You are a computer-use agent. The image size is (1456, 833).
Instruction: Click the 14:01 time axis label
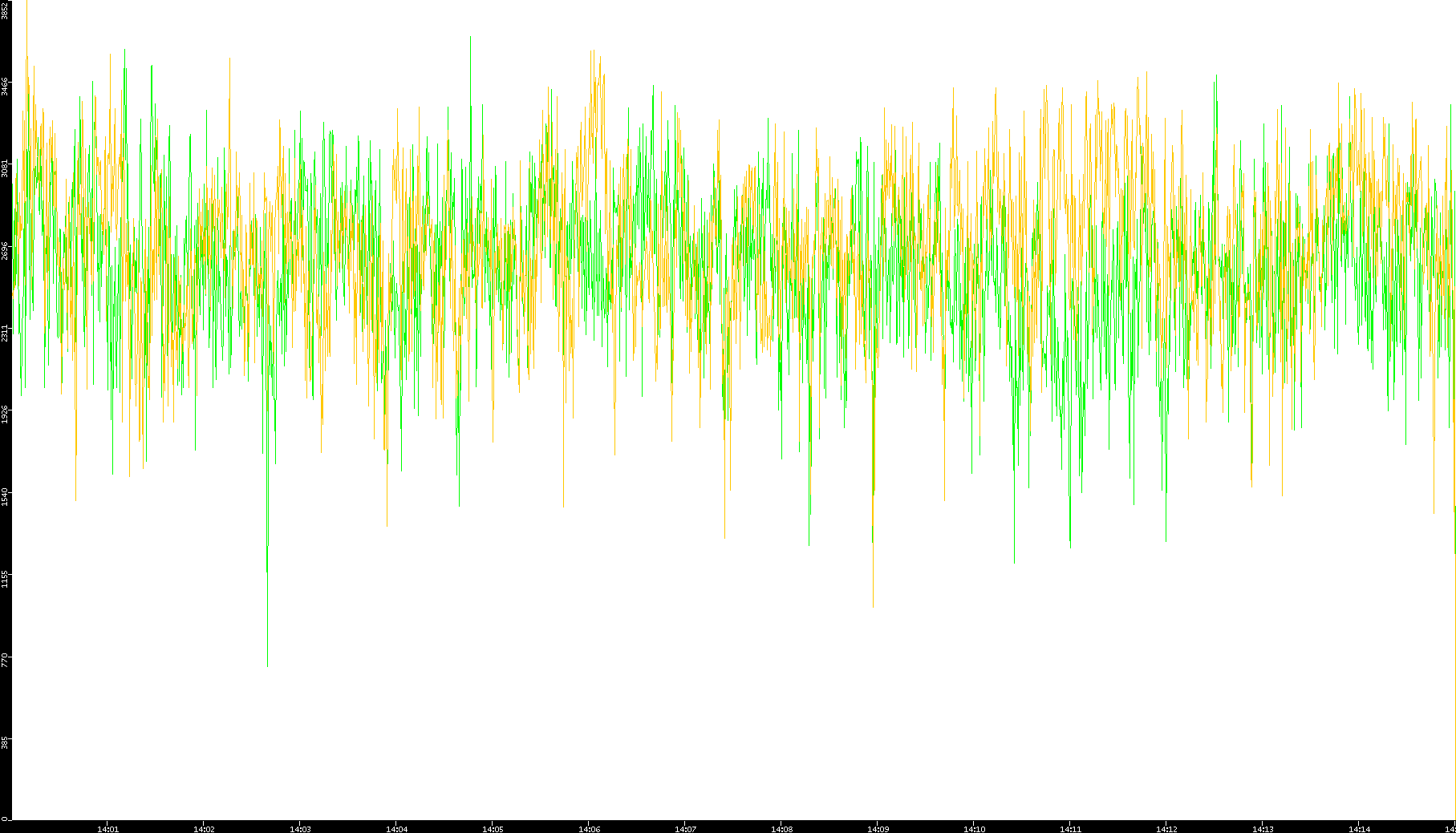point(107,828)
